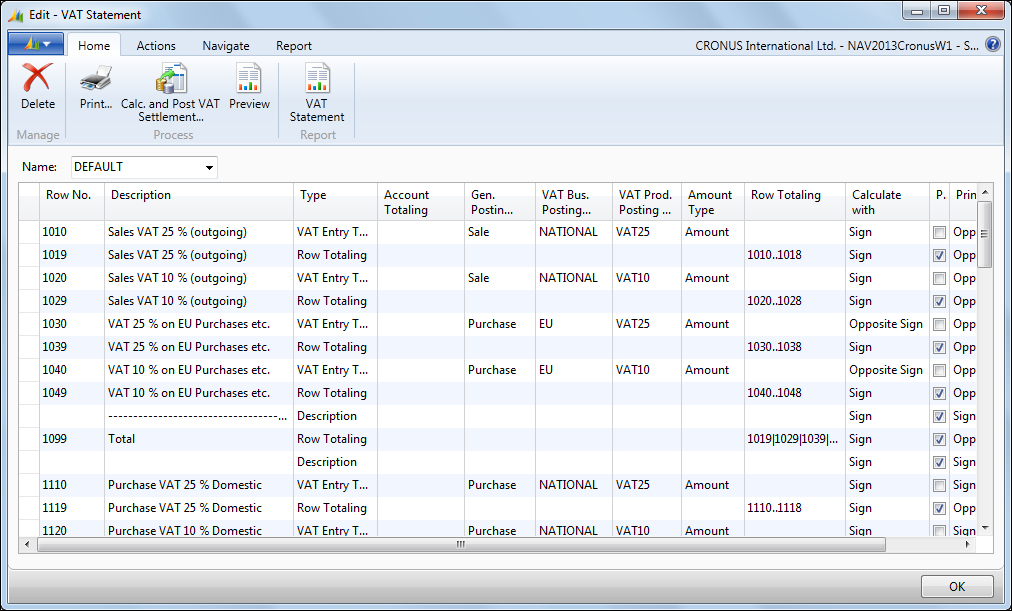Click "Purchase" posting type in row 1110
This screenshot has height=611, width=1012.
click(x=492, y=485)
